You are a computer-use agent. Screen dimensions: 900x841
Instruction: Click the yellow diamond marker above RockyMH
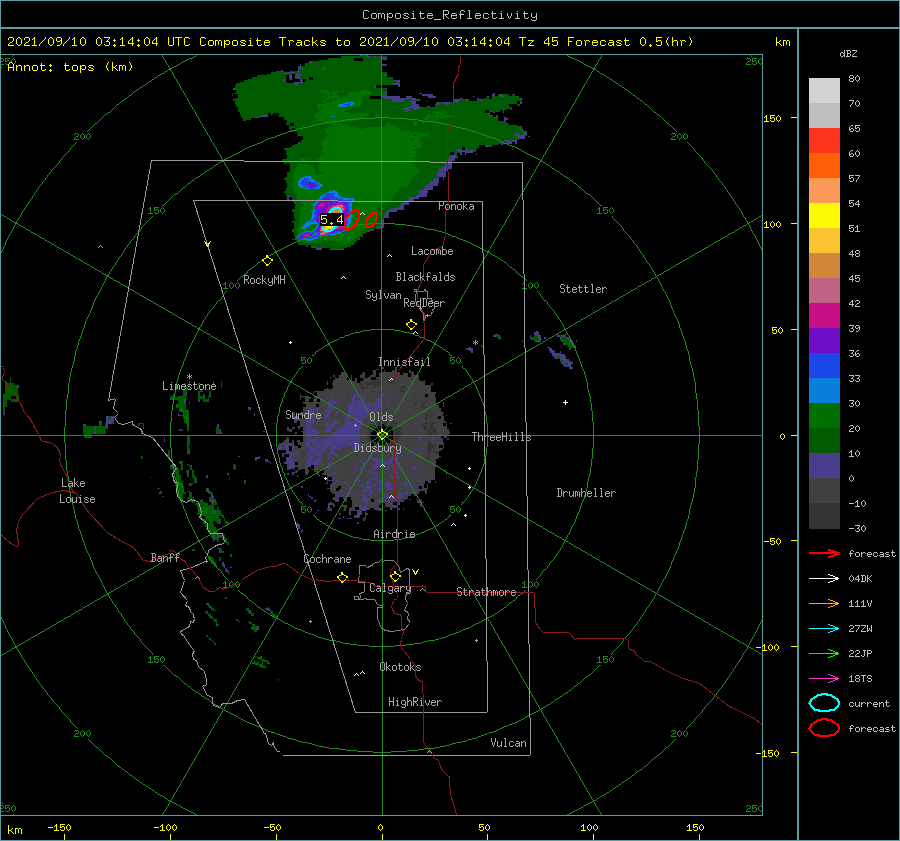pos(267,261)
